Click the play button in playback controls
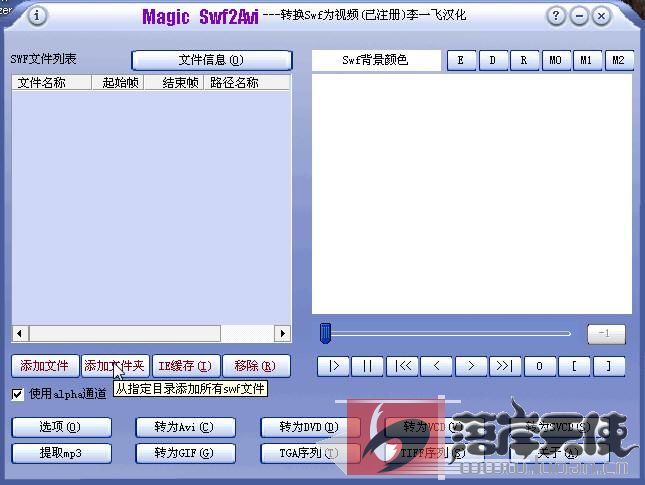The image size is (645, 485). pyautogui.click(x=334, y=366)
